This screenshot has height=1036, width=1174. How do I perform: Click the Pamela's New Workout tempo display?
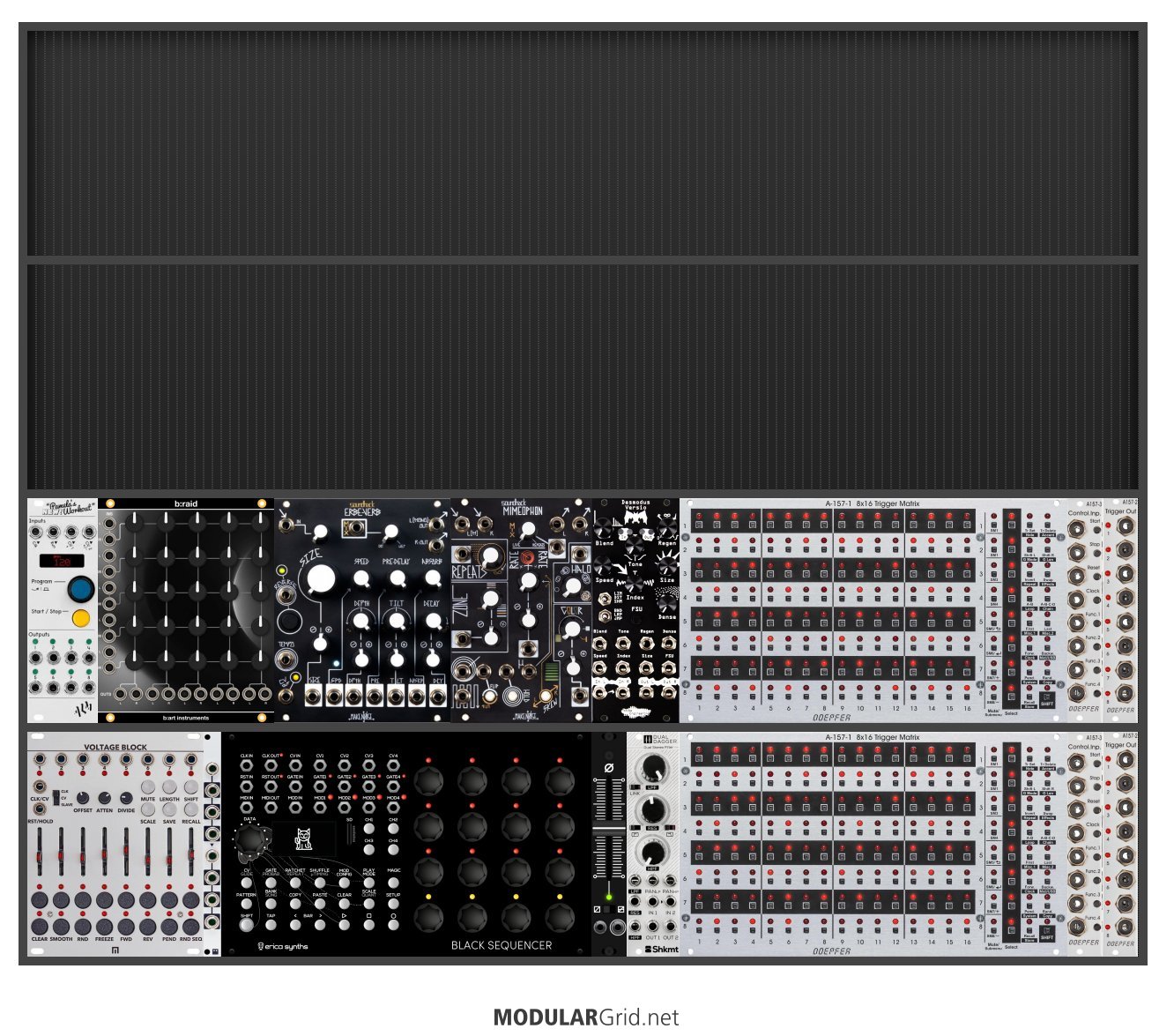(x=63, y=561)
